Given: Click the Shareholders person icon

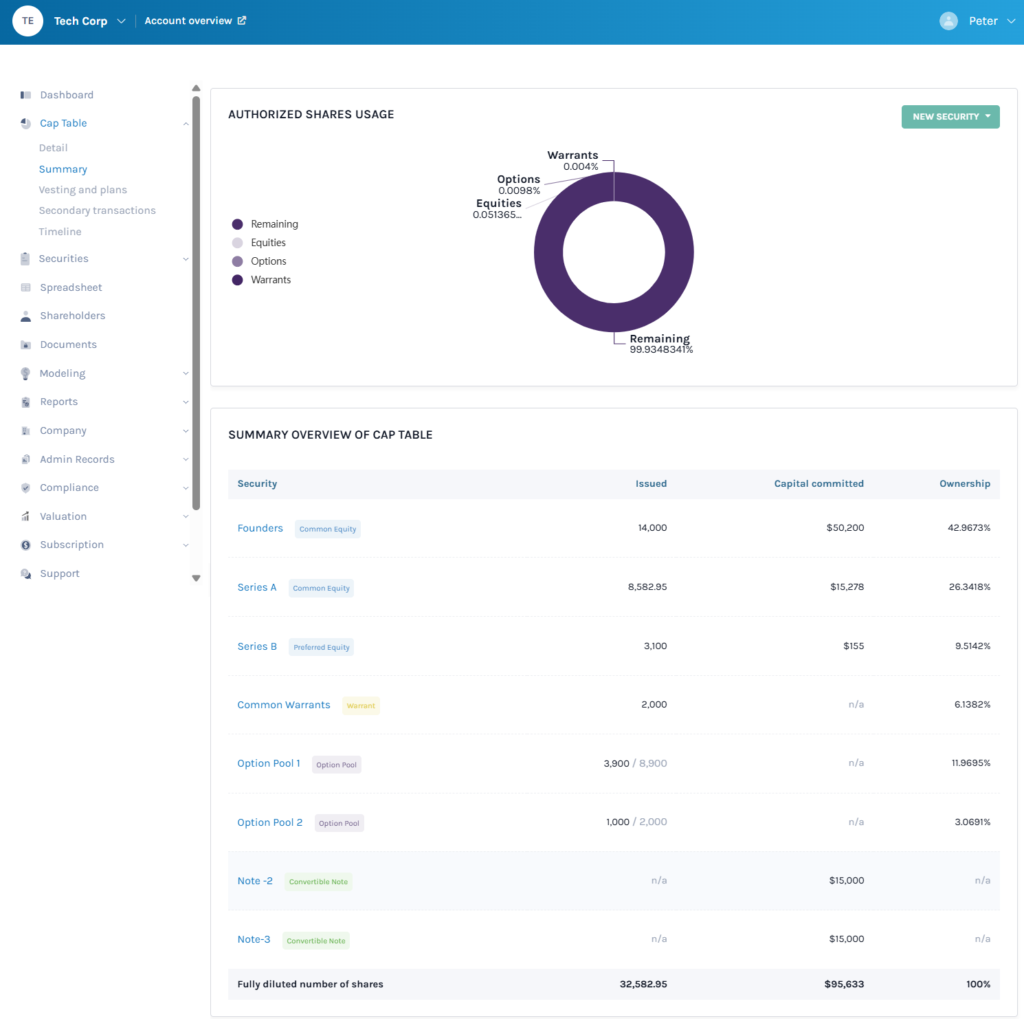Looking at the screenshot, I should 25,316.
